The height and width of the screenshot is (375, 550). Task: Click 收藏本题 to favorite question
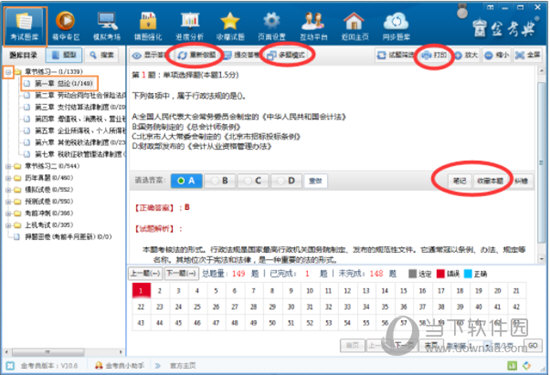490,181
